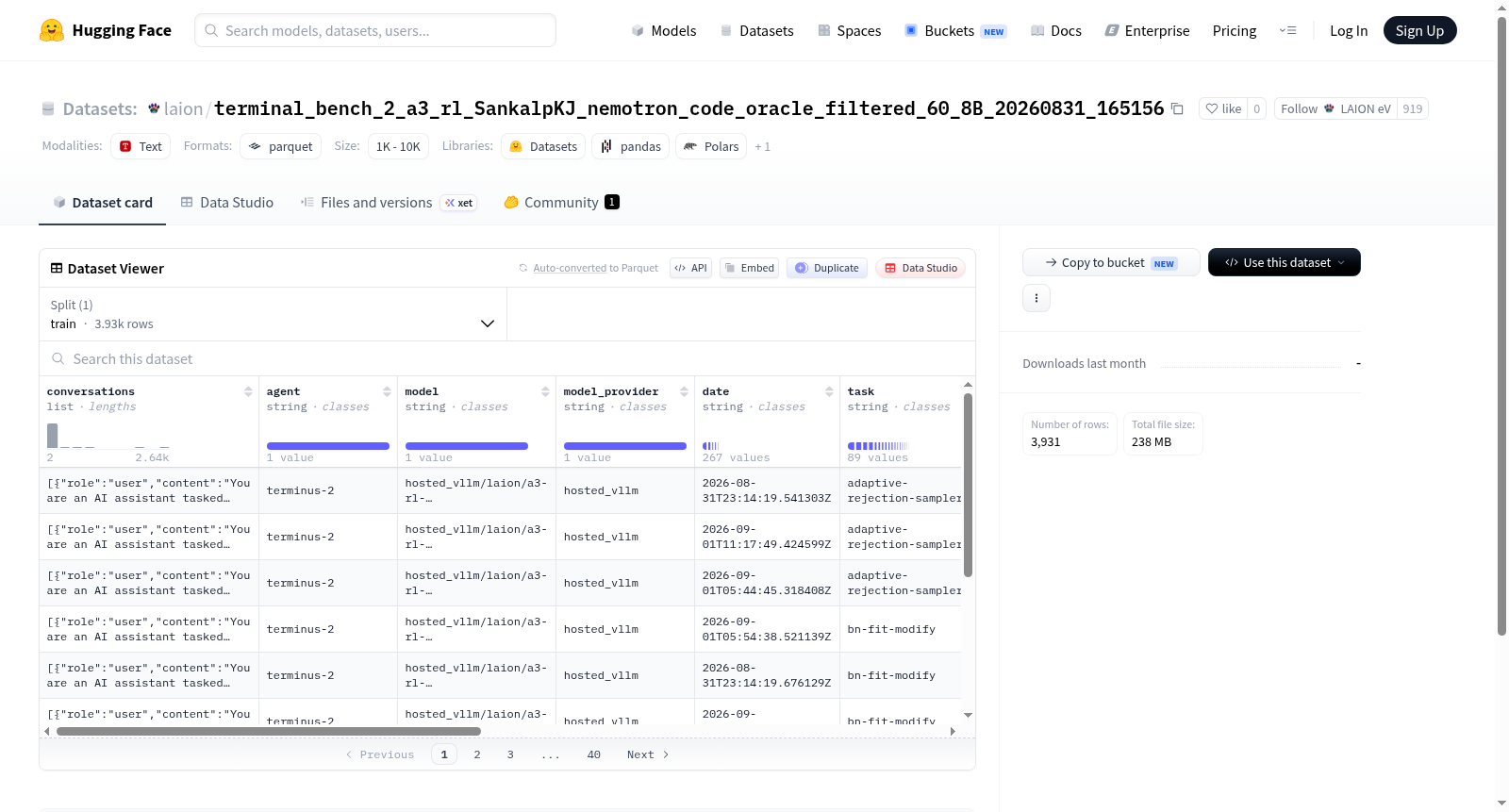The image size is (1509, 812).
Task: Click the Embed button
Action: coord(749,268)
